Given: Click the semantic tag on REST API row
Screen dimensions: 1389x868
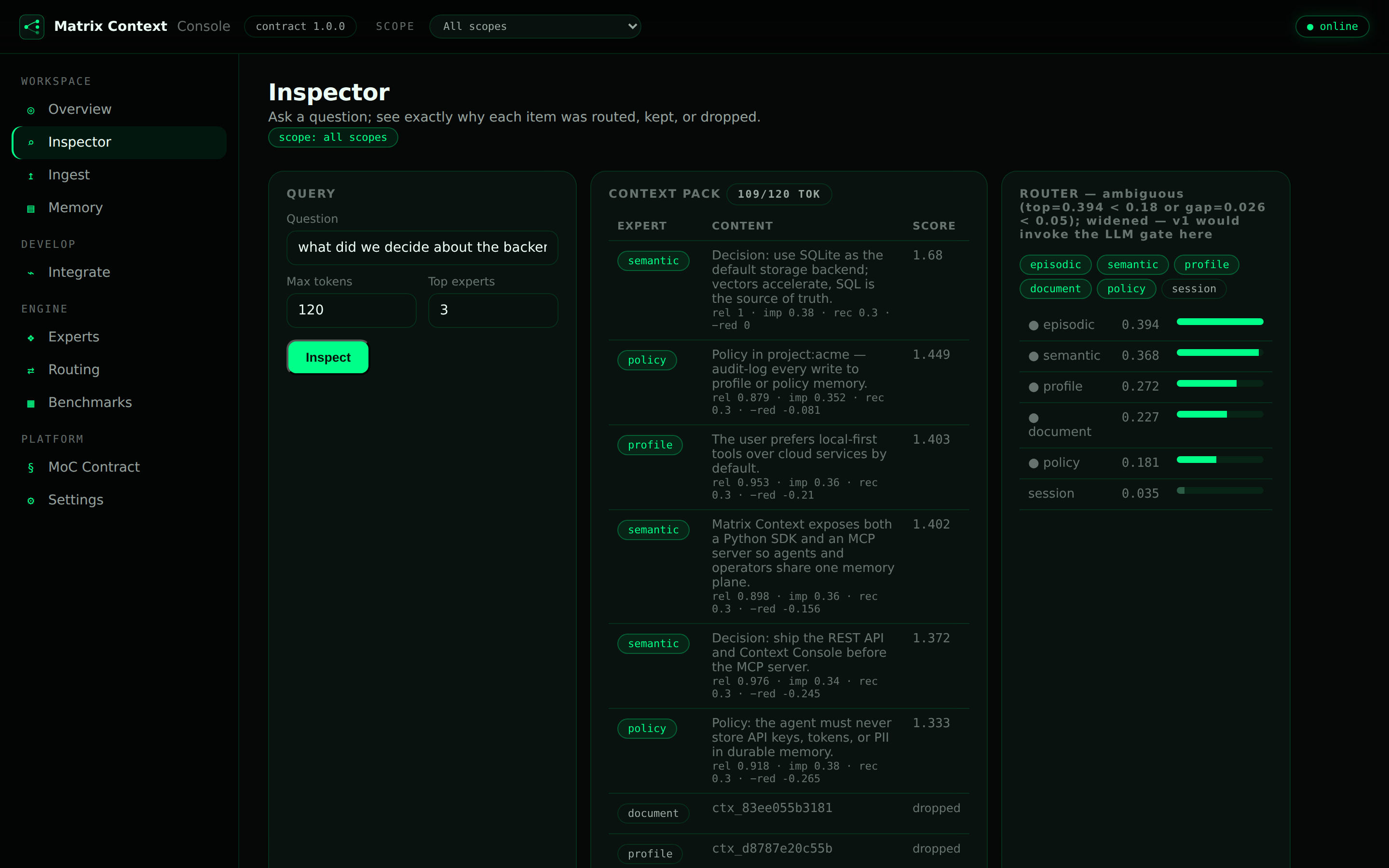Looking at the screenshot, I should (653, 644).
